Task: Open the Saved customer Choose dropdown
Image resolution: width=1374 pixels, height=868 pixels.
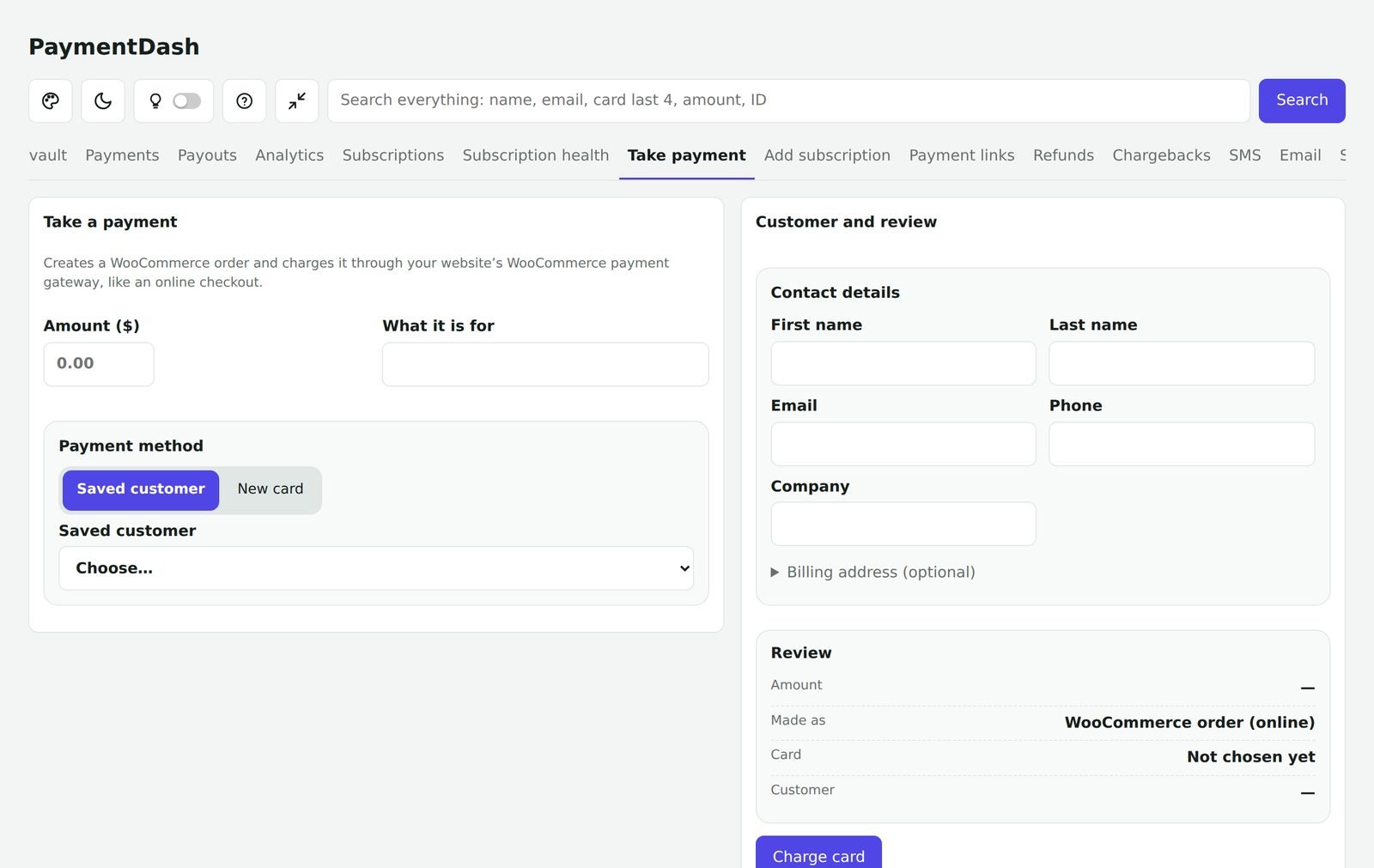Action: tap(376, 568)
